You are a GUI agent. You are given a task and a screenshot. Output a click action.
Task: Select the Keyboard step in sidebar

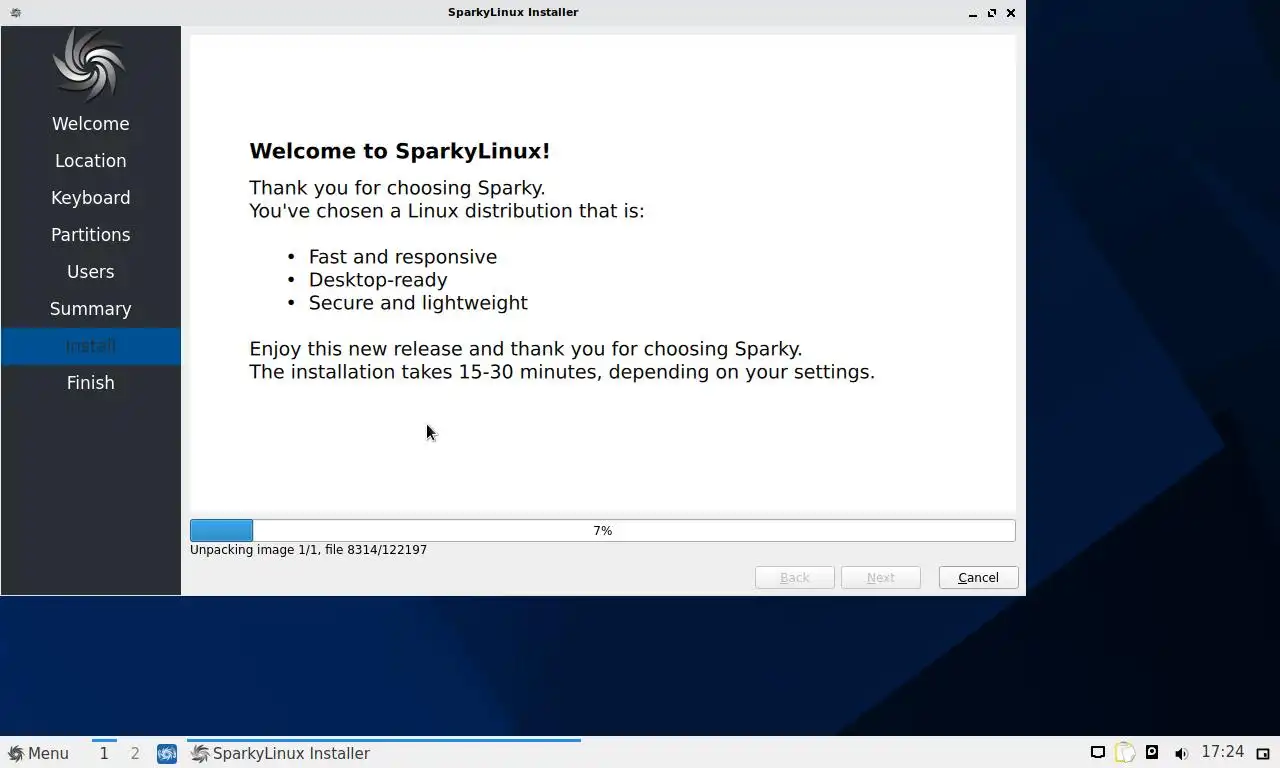(90, 198)
